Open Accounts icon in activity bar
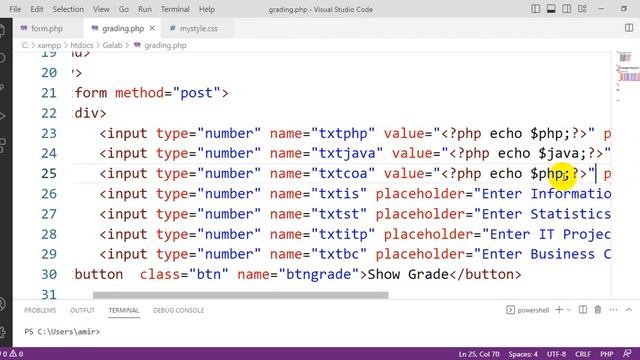640x360 pixels. (2, 304)
